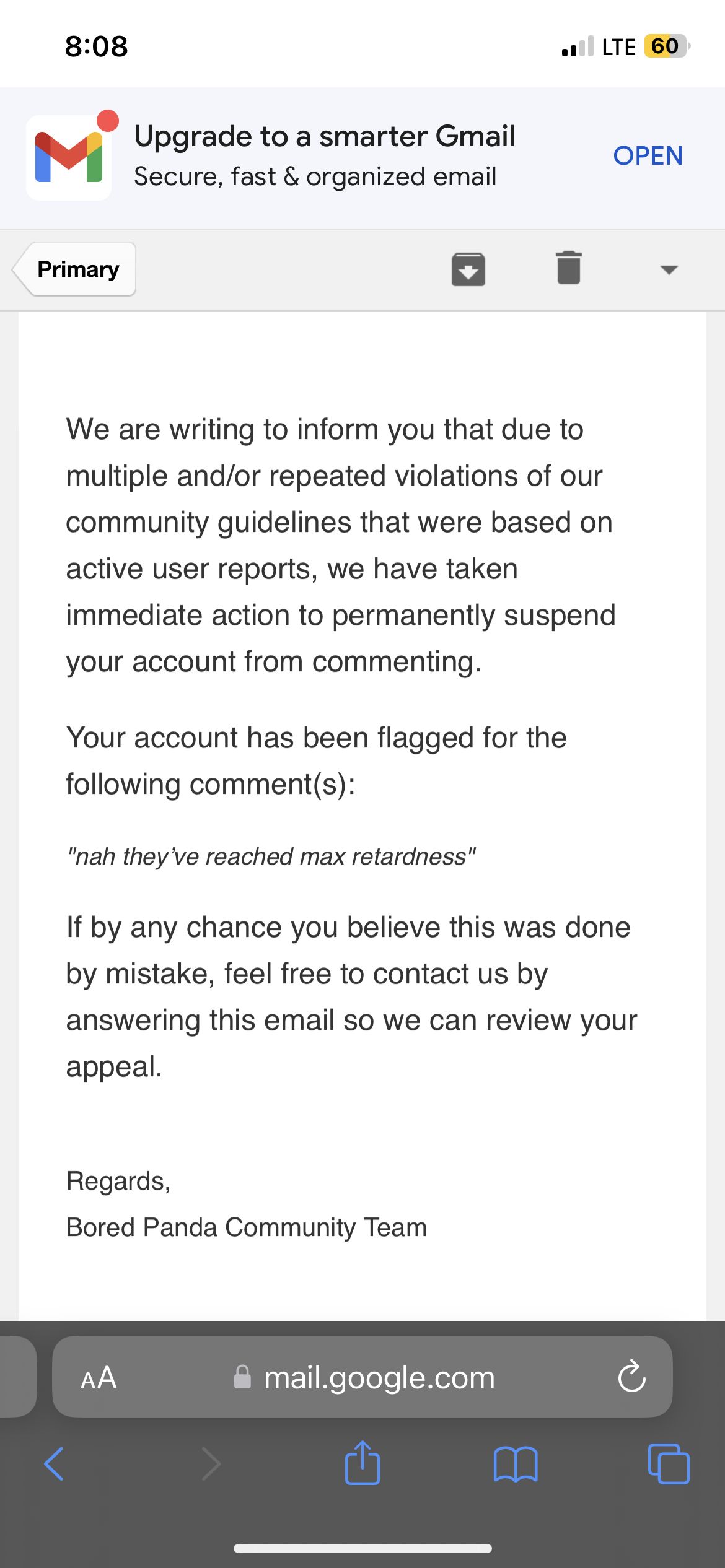This screenshot has width=725, height=1568.
Task: Navigate back with Safari's back arrow
Action: pyautogui.click(x=55, y=1464)
